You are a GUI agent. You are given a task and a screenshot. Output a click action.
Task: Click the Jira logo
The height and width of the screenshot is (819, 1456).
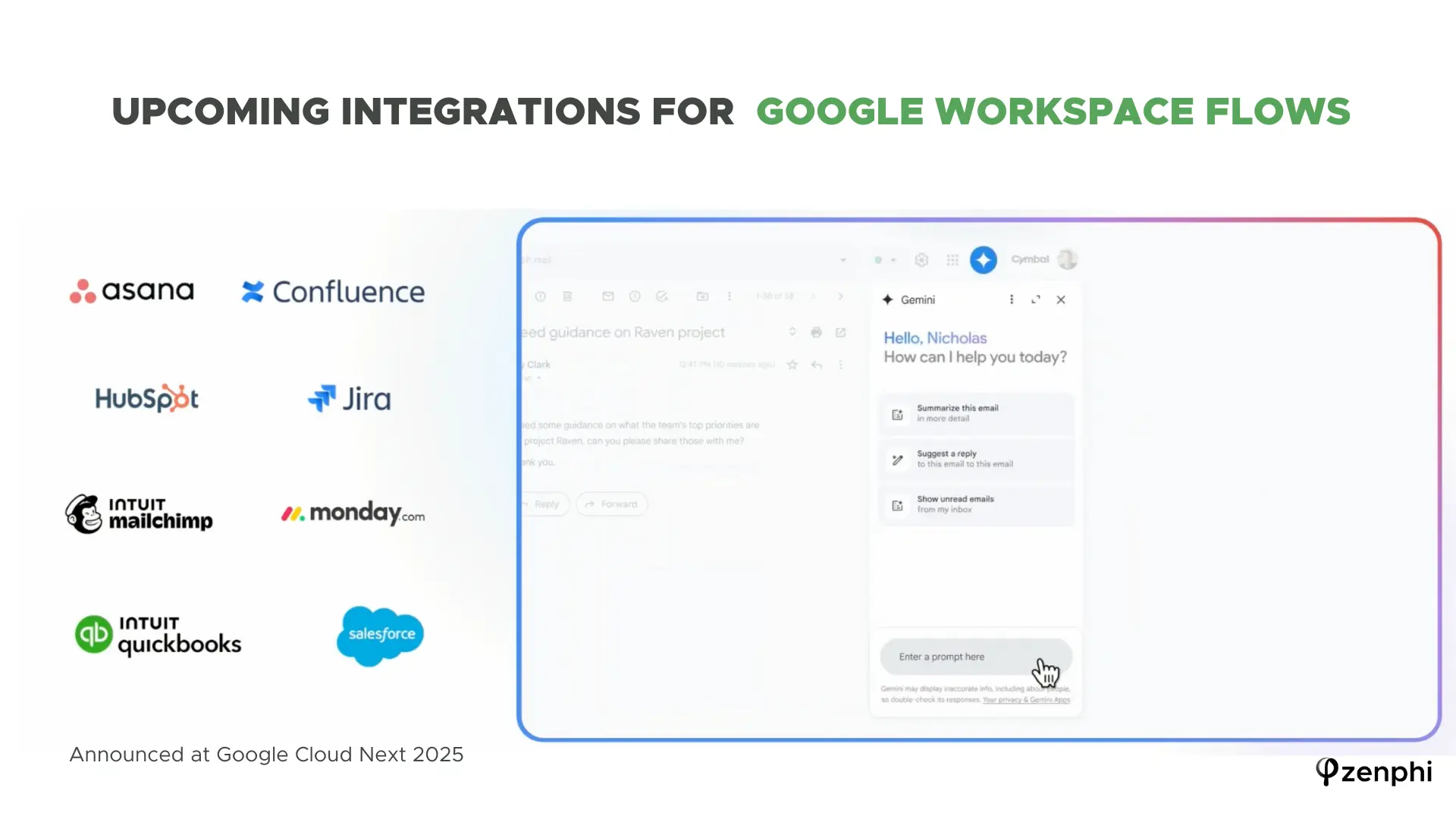tap(349, 399)
